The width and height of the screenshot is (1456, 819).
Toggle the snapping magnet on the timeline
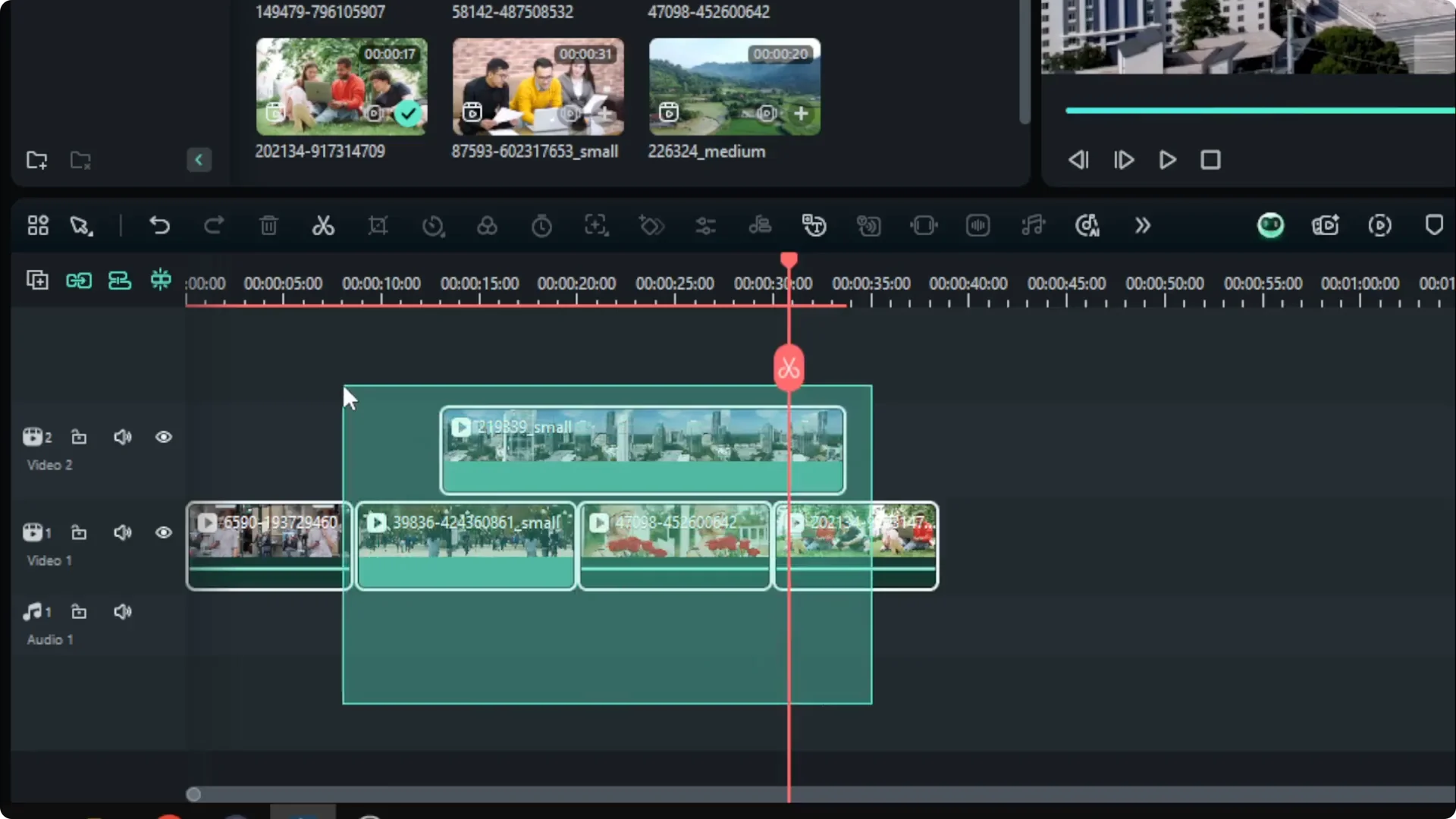[160, 280]
